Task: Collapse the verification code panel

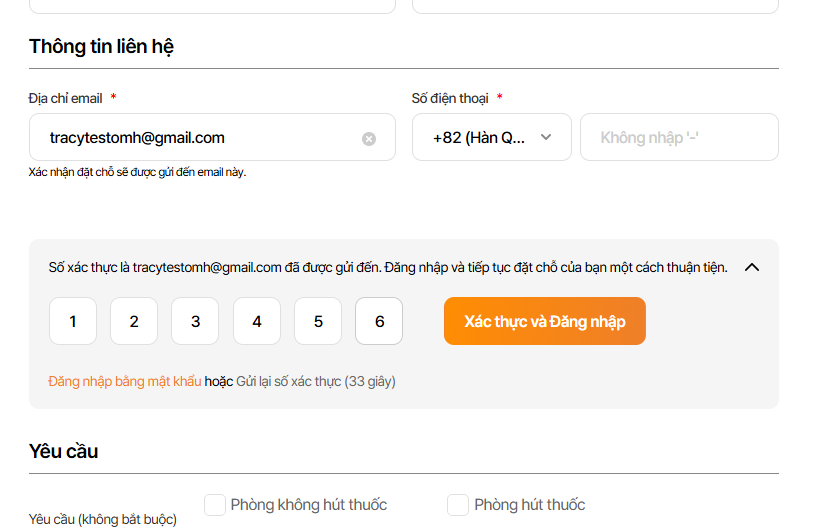Action: 753,267
